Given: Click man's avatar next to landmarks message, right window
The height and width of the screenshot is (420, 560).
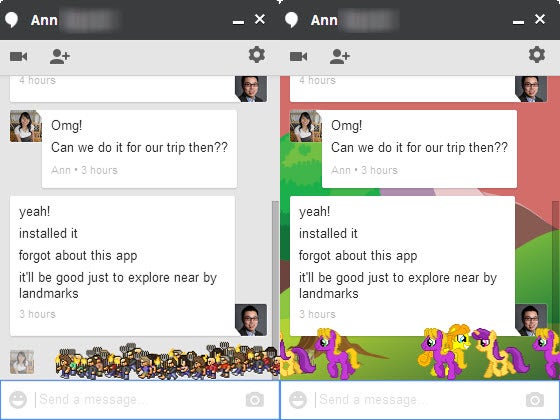Looking at the screenshot, I should pyautogui.click(x=531, y=320).
